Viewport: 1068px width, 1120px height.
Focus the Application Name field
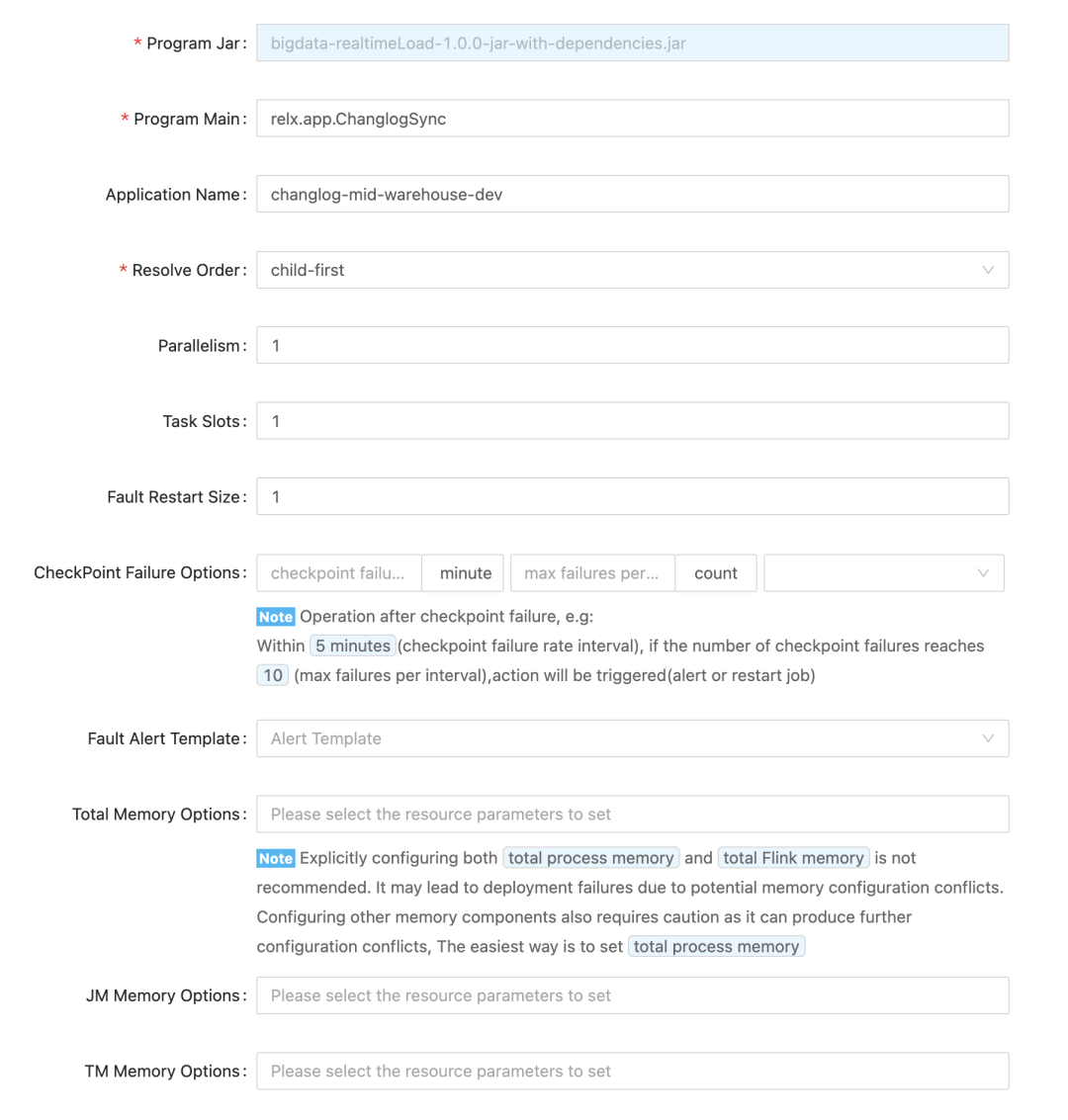[x=632, y=195]
